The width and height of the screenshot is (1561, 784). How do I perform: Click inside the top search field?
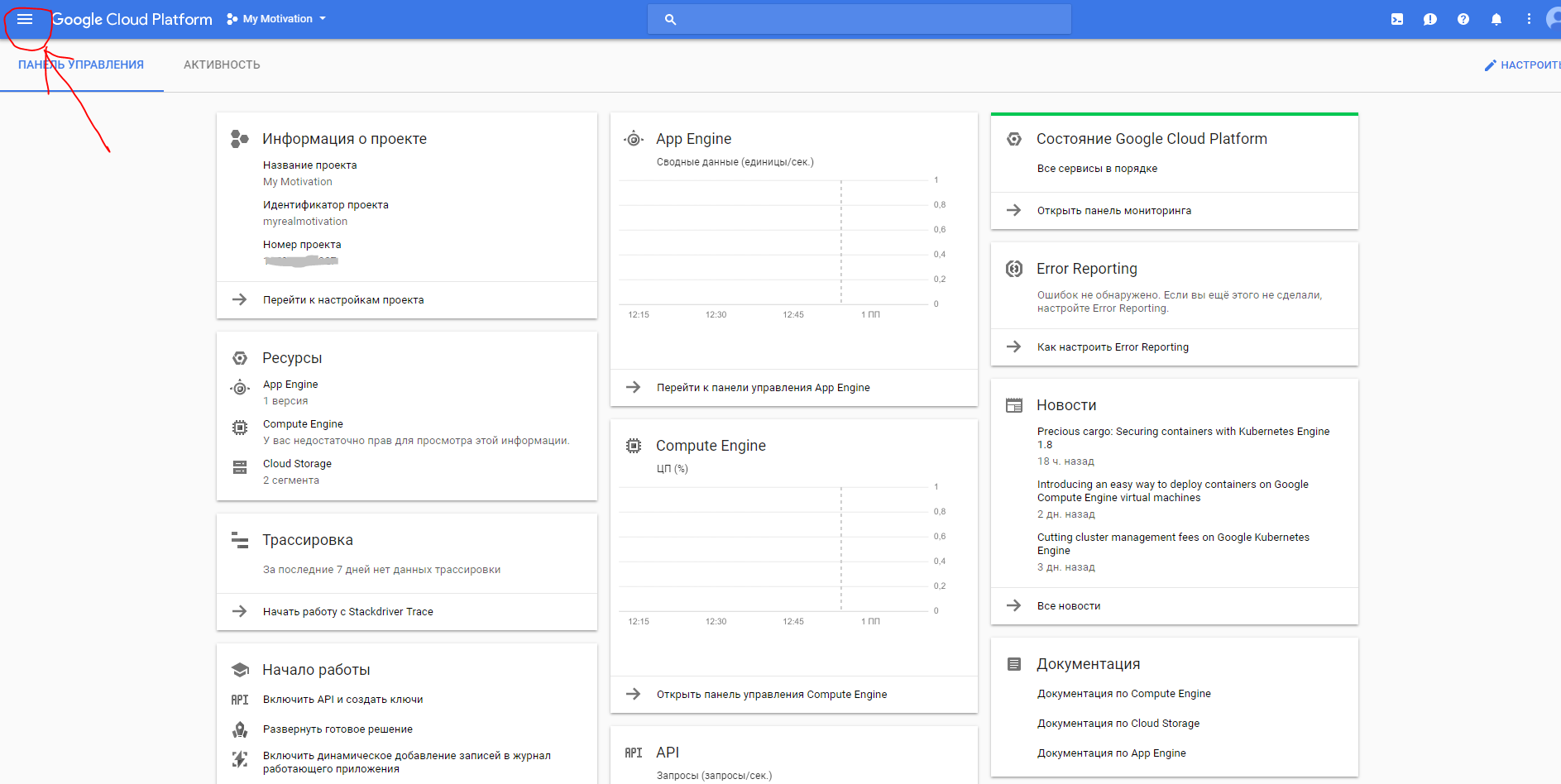click(860, 19)
